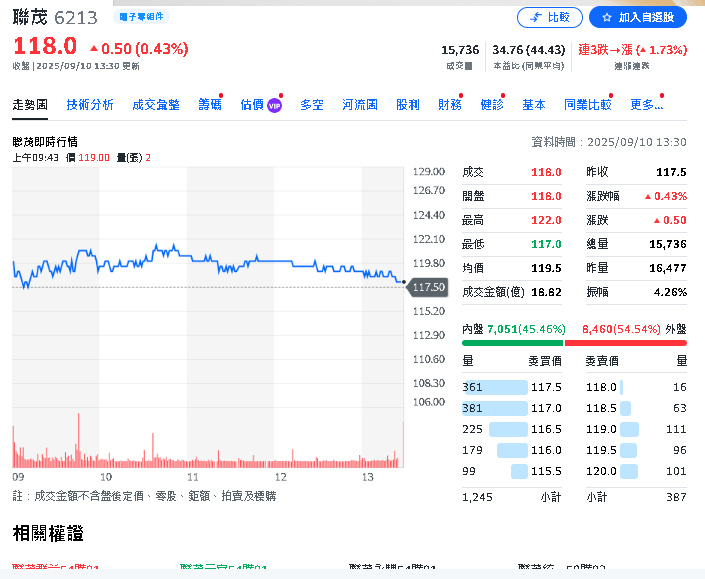Click the 相關權證 section heading
This screenshot has width=705, height=579.
pos(48,533)
